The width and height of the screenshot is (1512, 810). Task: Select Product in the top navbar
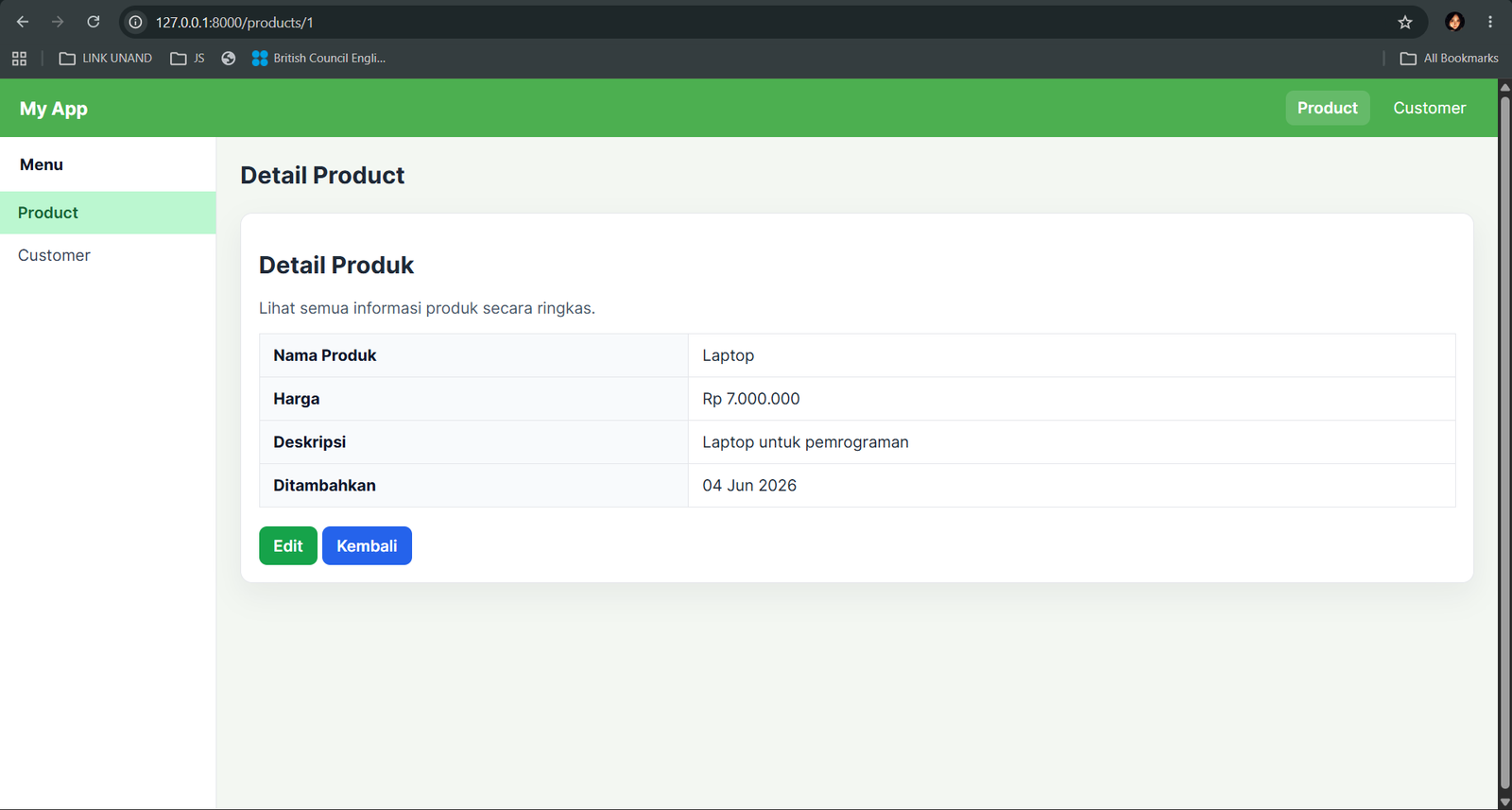[x=1328, y=108]
